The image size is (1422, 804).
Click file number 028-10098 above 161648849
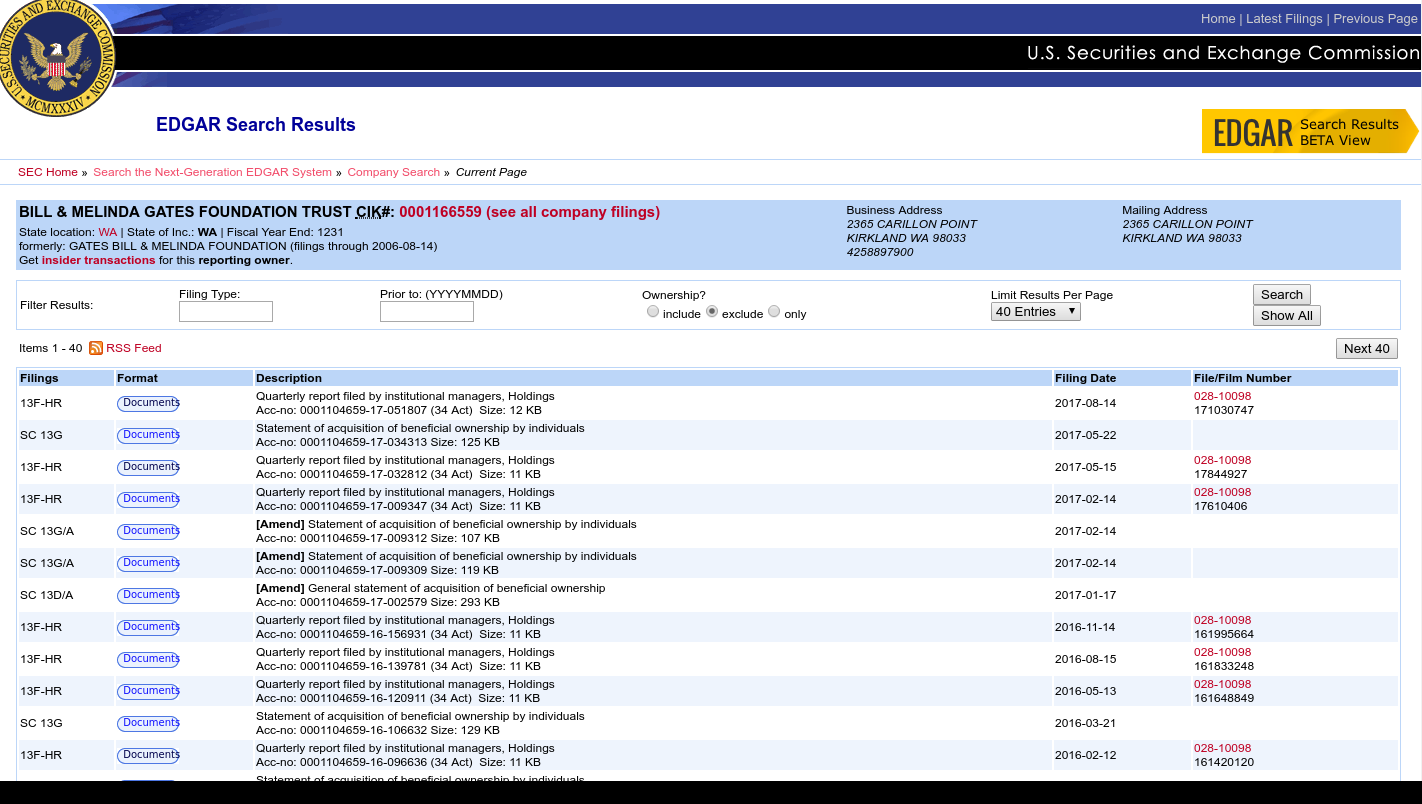(1222, 684)
